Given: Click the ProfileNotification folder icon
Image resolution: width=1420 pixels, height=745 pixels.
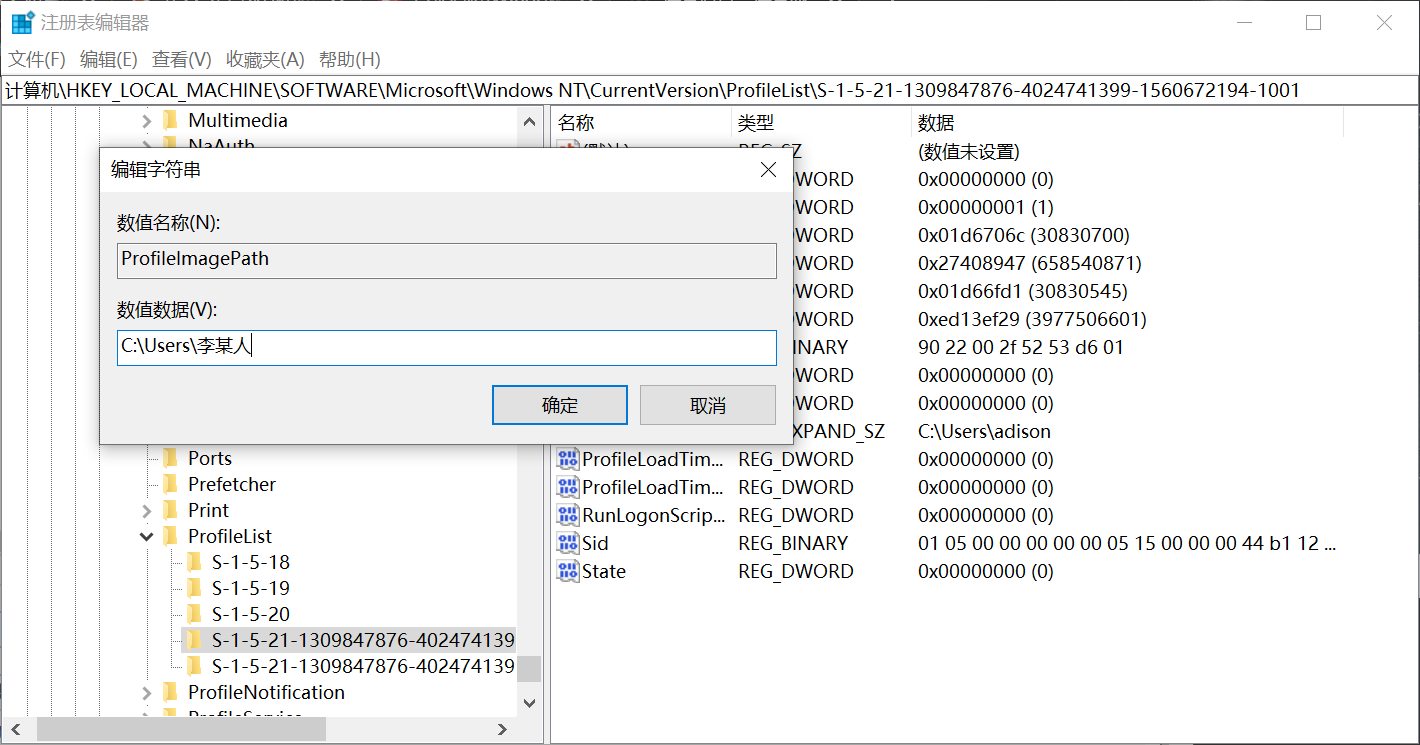Looking at the screenshot, I should coord(170,692).
